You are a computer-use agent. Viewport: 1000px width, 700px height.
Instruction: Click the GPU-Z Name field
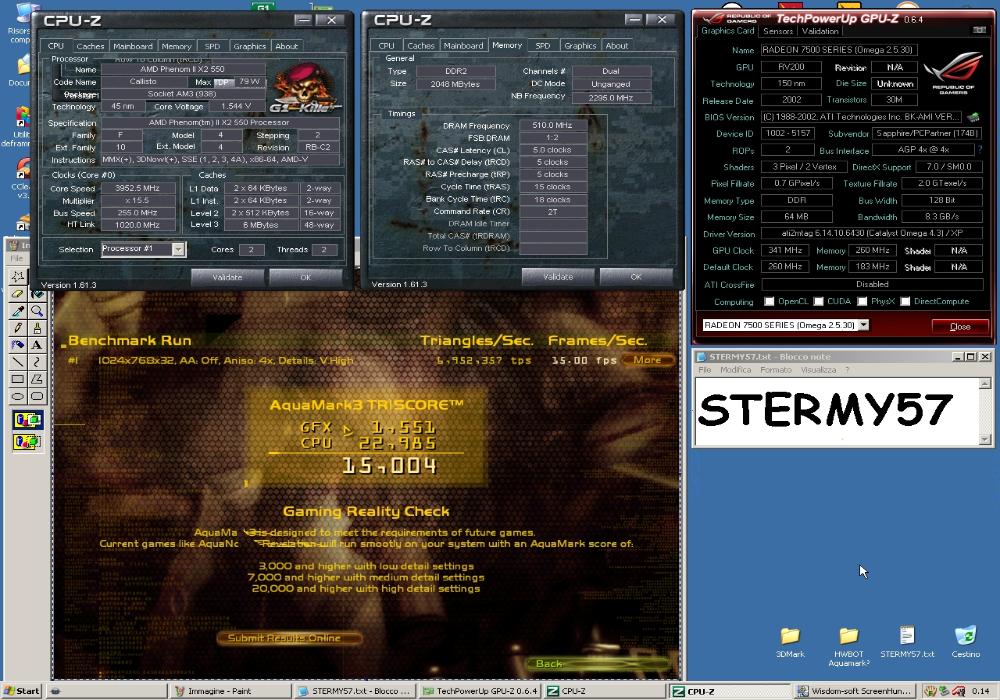coord(838,50)
